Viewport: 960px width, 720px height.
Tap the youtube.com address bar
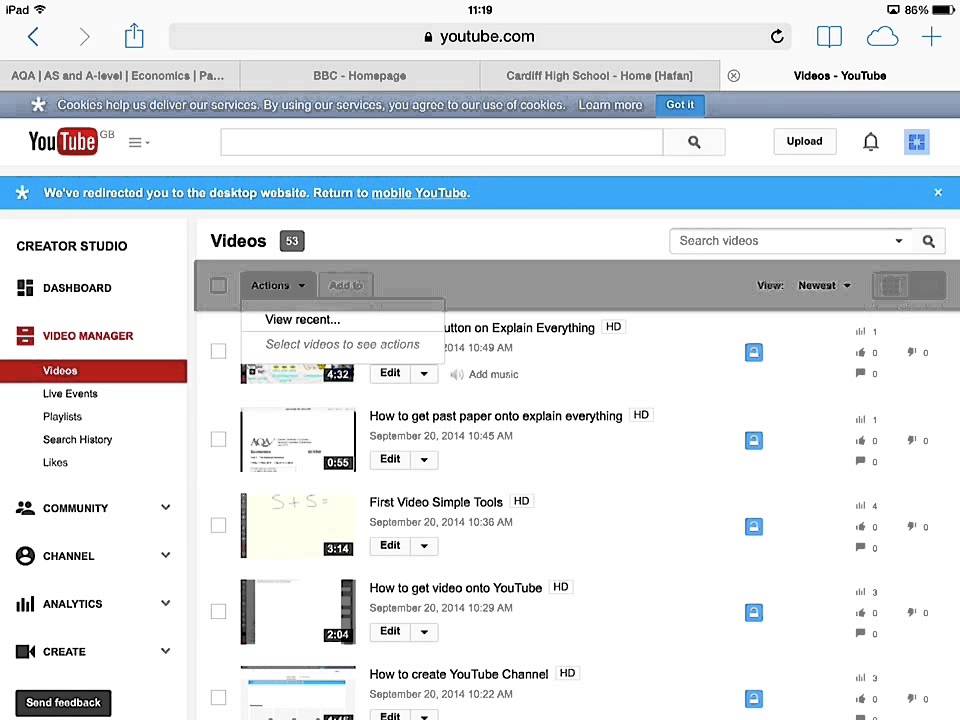480,37
